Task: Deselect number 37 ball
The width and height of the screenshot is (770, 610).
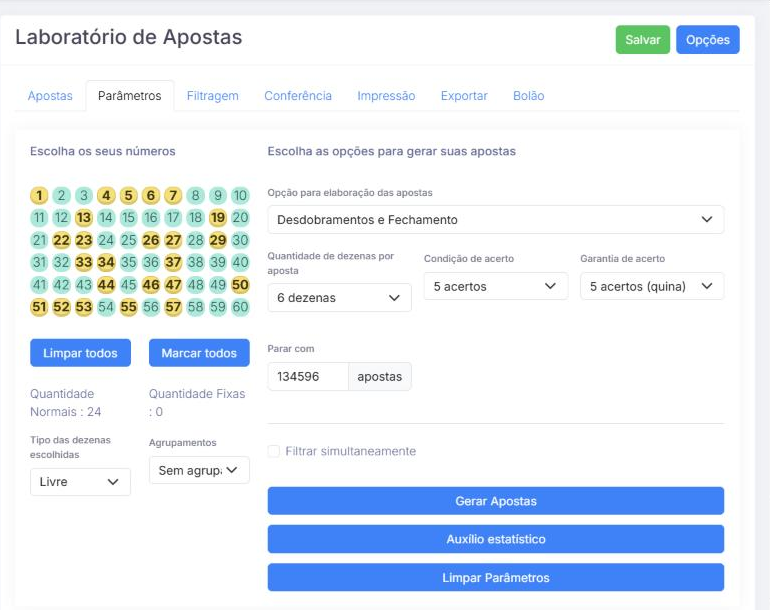Action: coord(173,262)
